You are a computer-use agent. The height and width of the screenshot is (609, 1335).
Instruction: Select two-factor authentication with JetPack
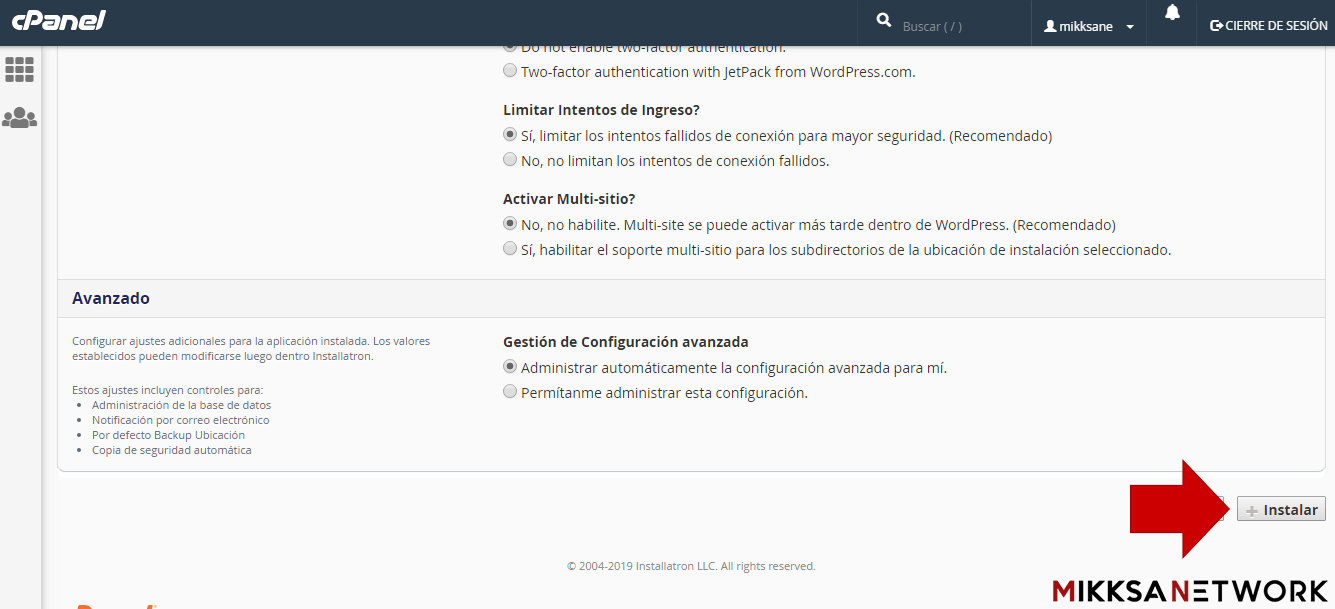[511, 71]
